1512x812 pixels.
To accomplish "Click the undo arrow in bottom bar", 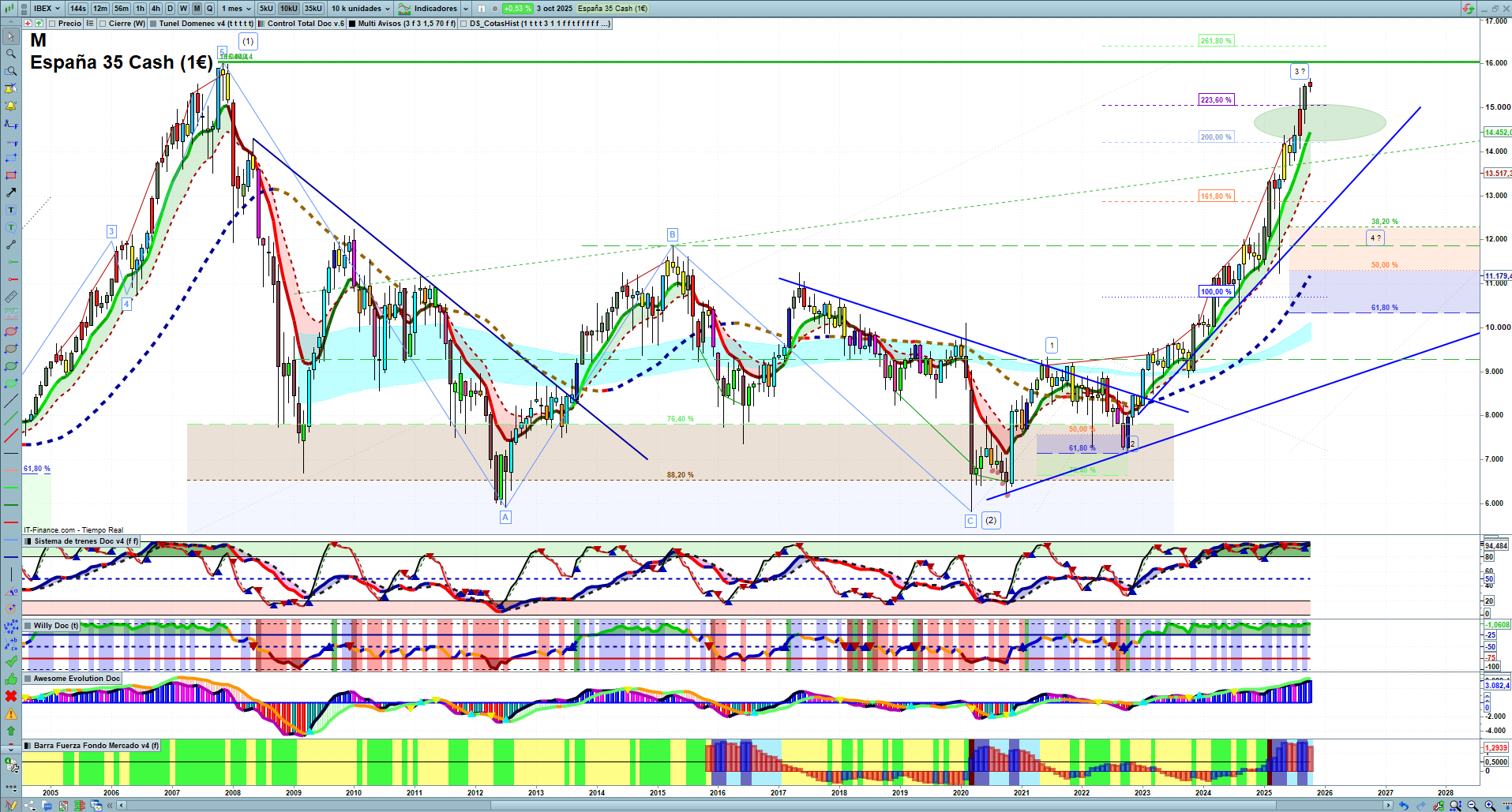I will click(x=1403, y=806).
